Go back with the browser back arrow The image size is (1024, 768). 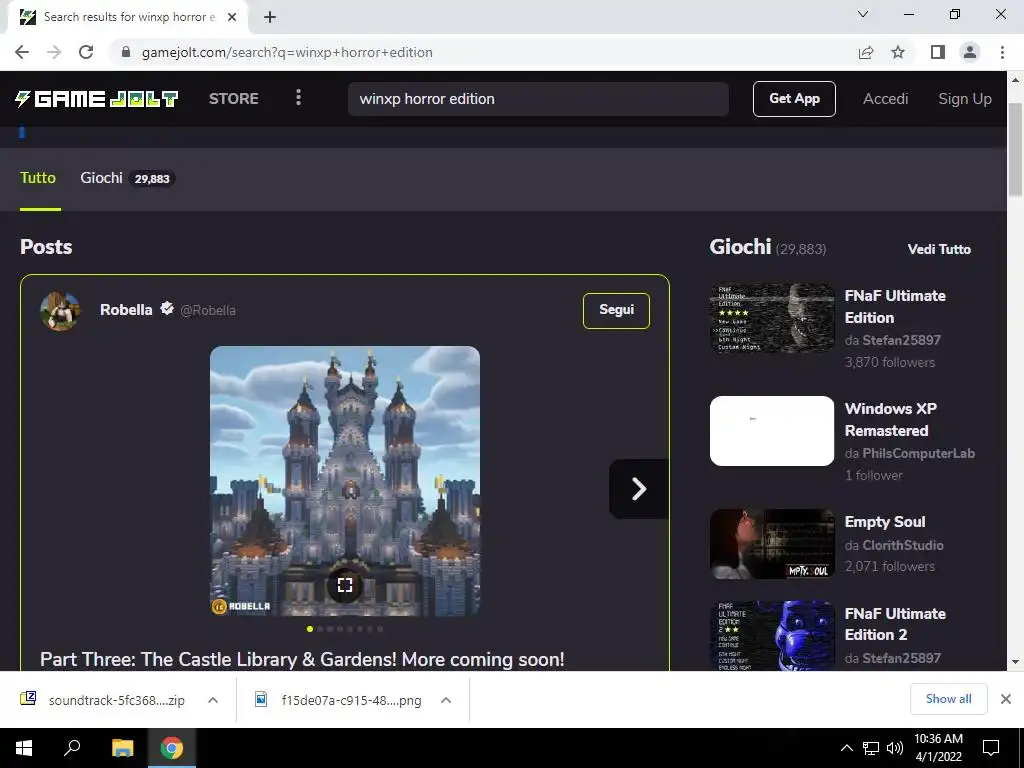[22, 52]
